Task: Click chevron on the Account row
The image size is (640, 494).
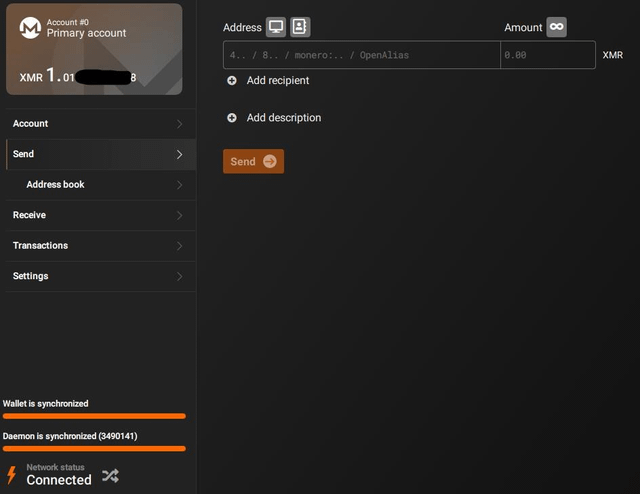Action: (x=180, y=124)
